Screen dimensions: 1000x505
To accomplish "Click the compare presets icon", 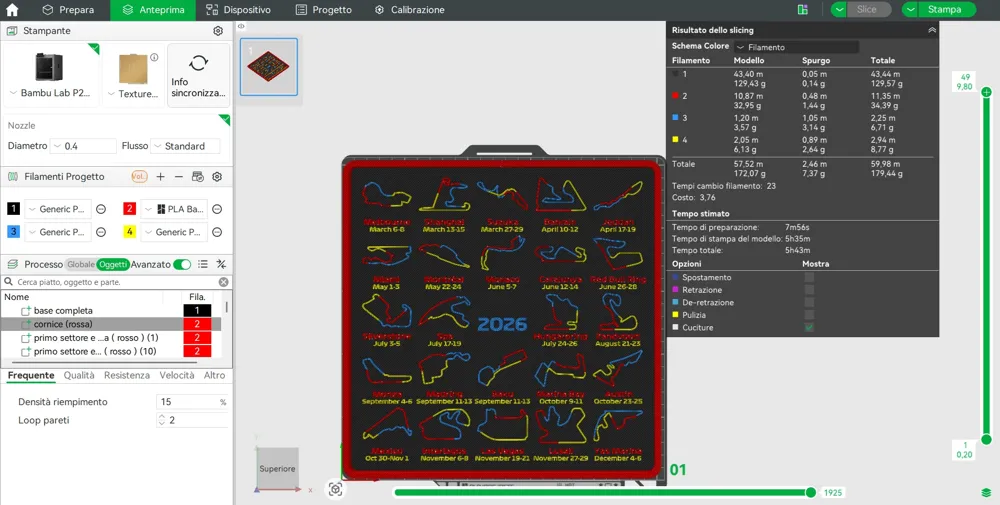I will coord(221,264).
